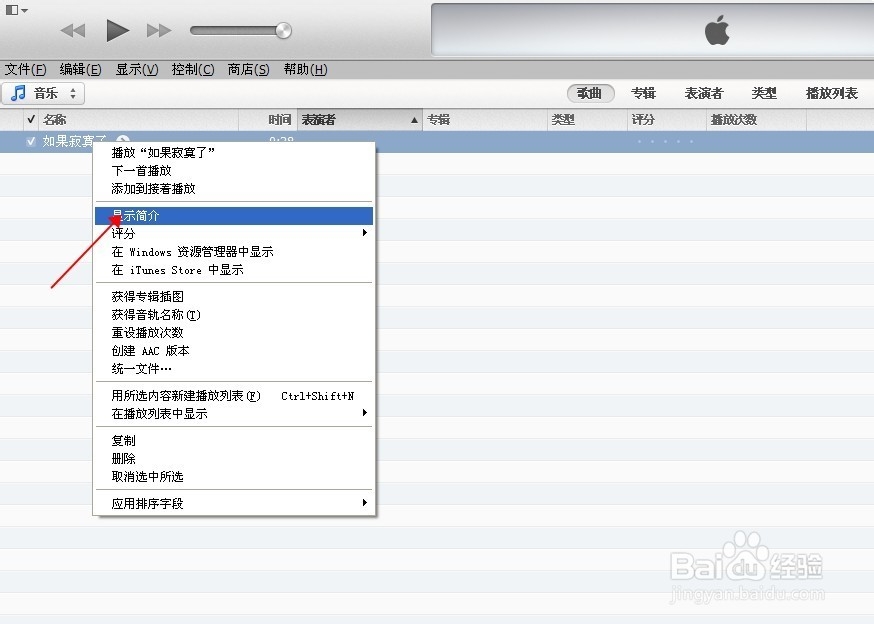Sort by the 专辑 column header
874x624 pixels.
point(485,119)
